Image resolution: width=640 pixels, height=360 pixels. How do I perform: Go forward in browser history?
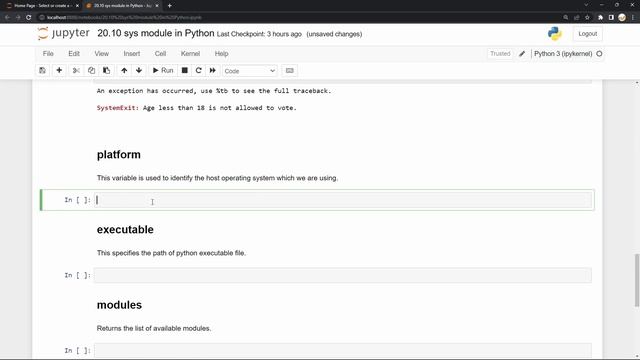[18, 18]
